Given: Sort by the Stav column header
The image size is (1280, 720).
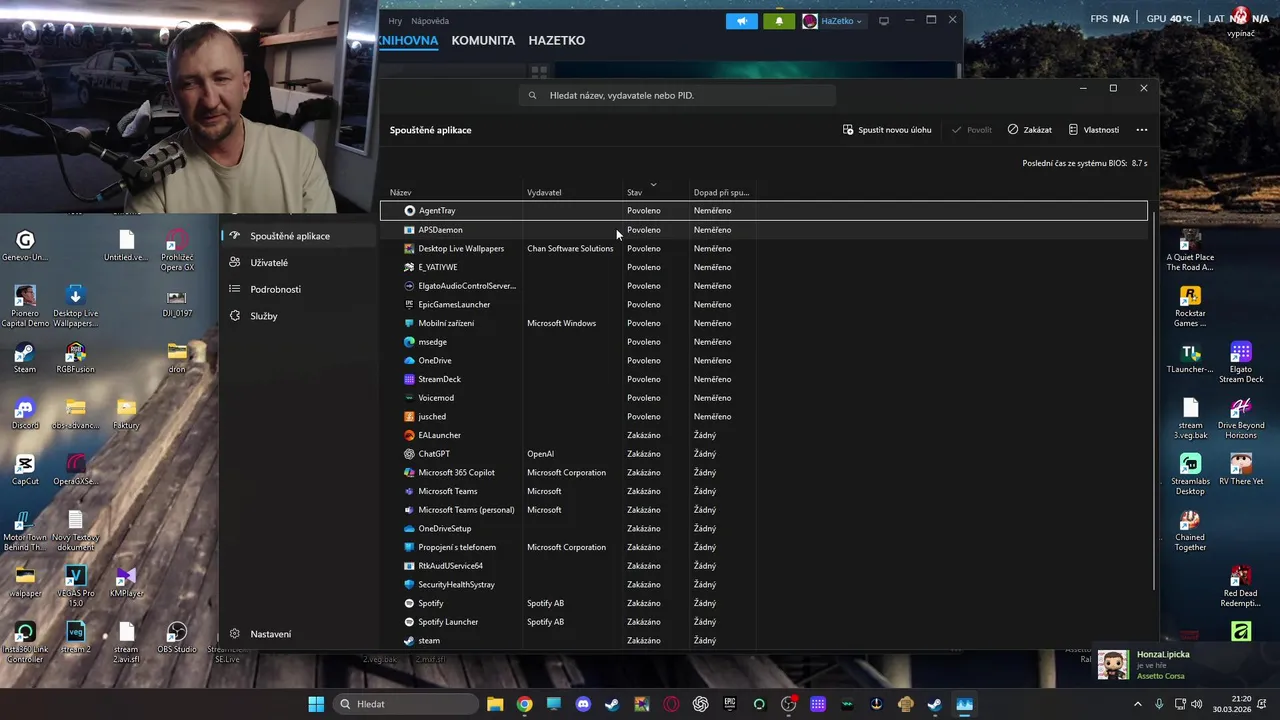Looking at the screenshot, I should click(634, 192).
